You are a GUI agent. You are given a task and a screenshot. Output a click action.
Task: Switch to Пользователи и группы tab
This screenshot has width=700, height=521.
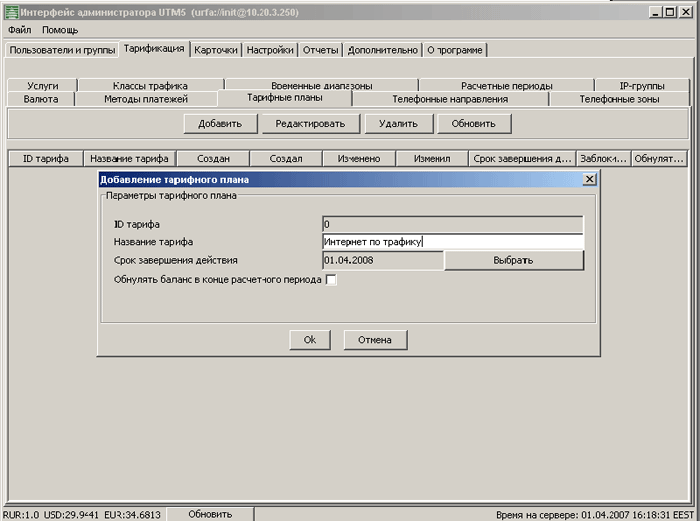pyautogui.click(x=62, y=50)
